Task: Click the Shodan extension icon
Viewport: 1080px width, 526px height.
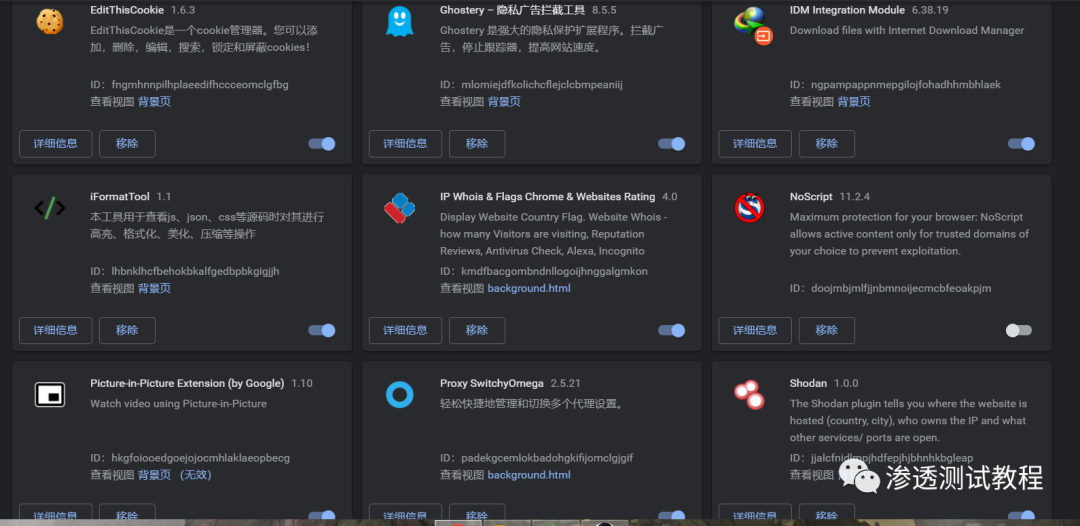Action: [749, 394]
